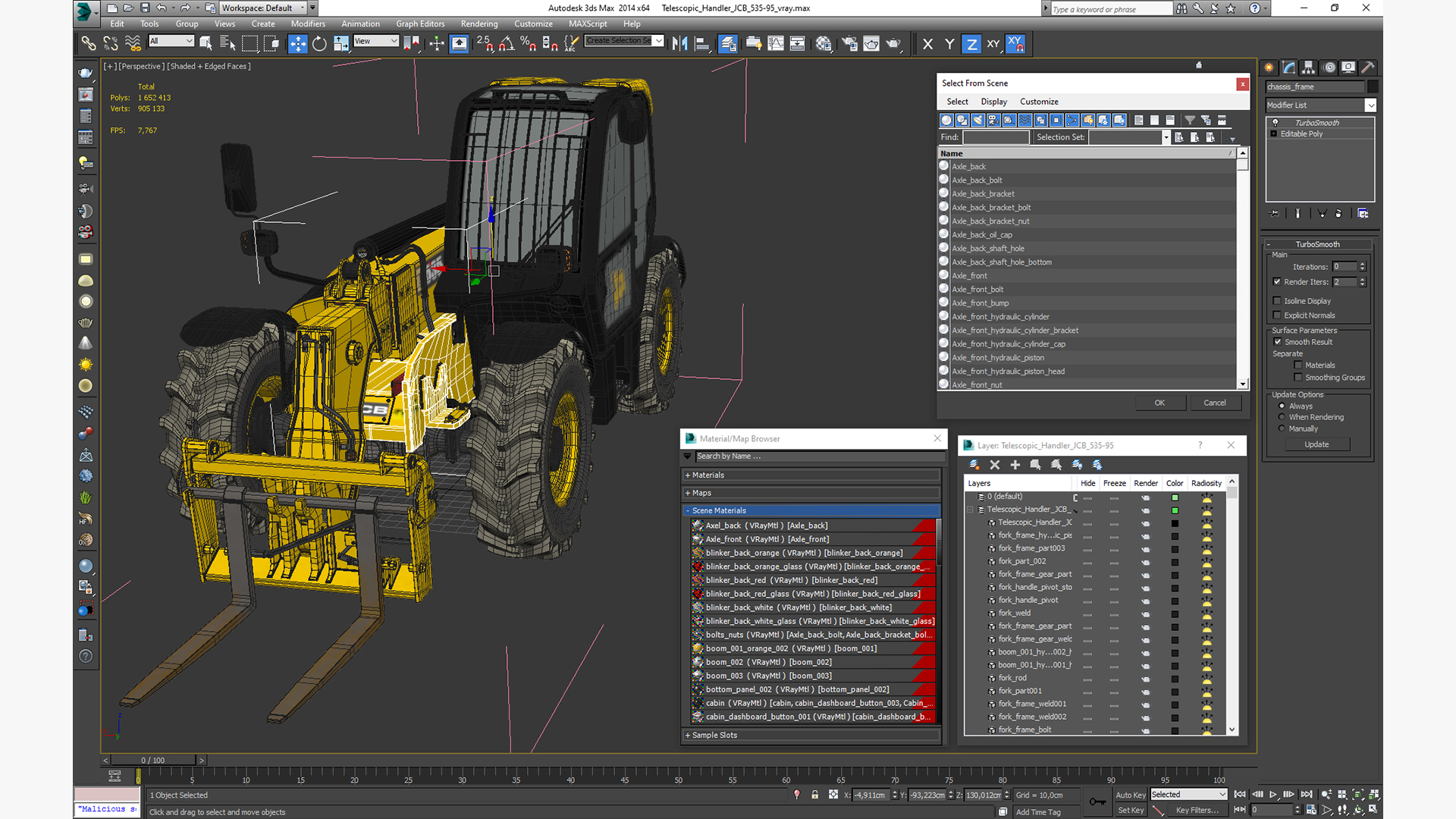Open Customize menu in Select From Scene
This screenshot has width=1456, height=819.
click(x=1039, y=102)
